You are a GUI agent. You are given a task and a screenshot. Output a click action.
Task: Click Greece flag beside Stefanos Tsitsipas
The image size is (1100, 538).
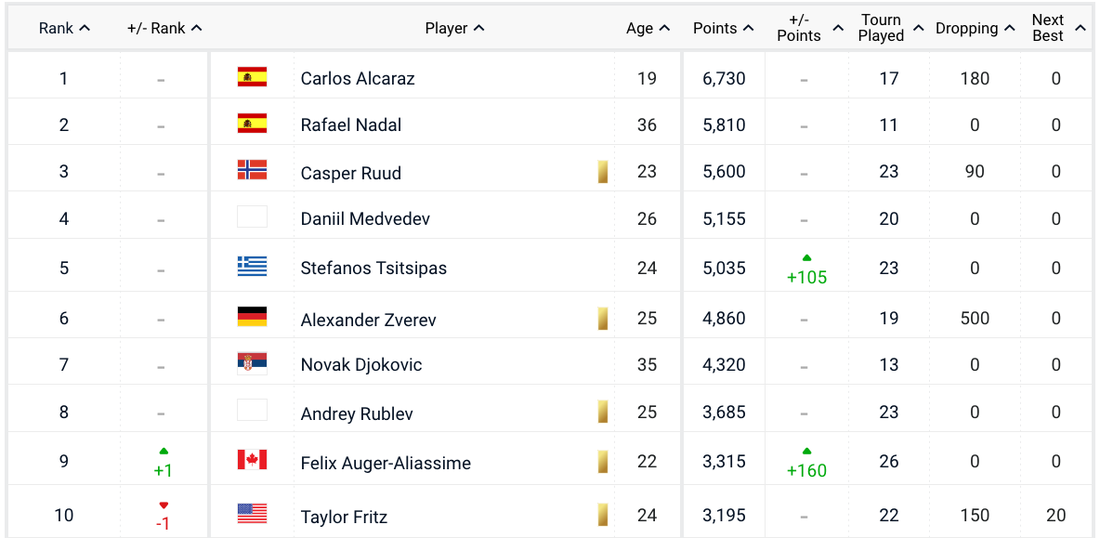coord(252,266)
